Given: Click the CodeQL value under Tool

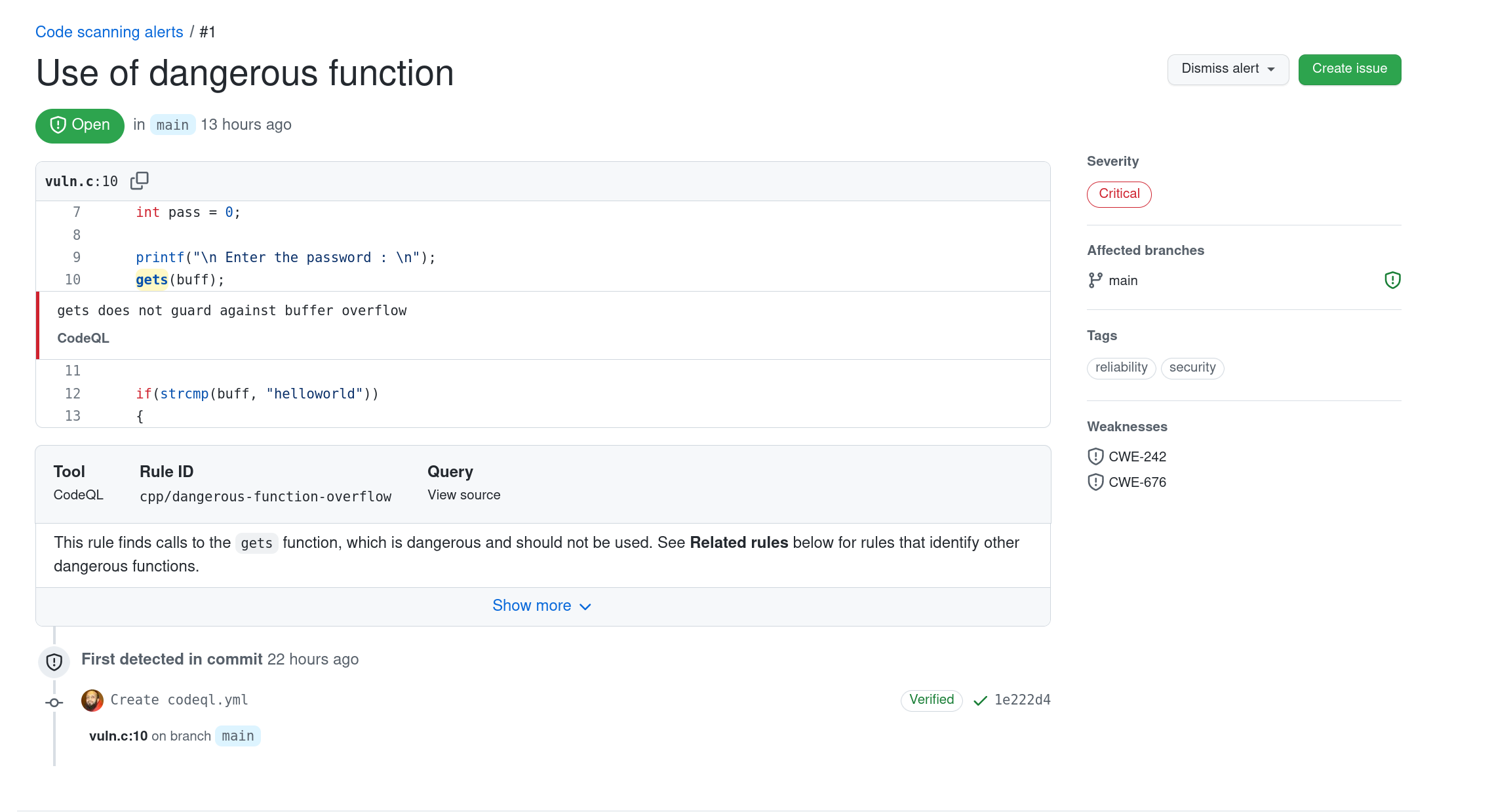Looking at the screenshot, I should coord(79,495).
